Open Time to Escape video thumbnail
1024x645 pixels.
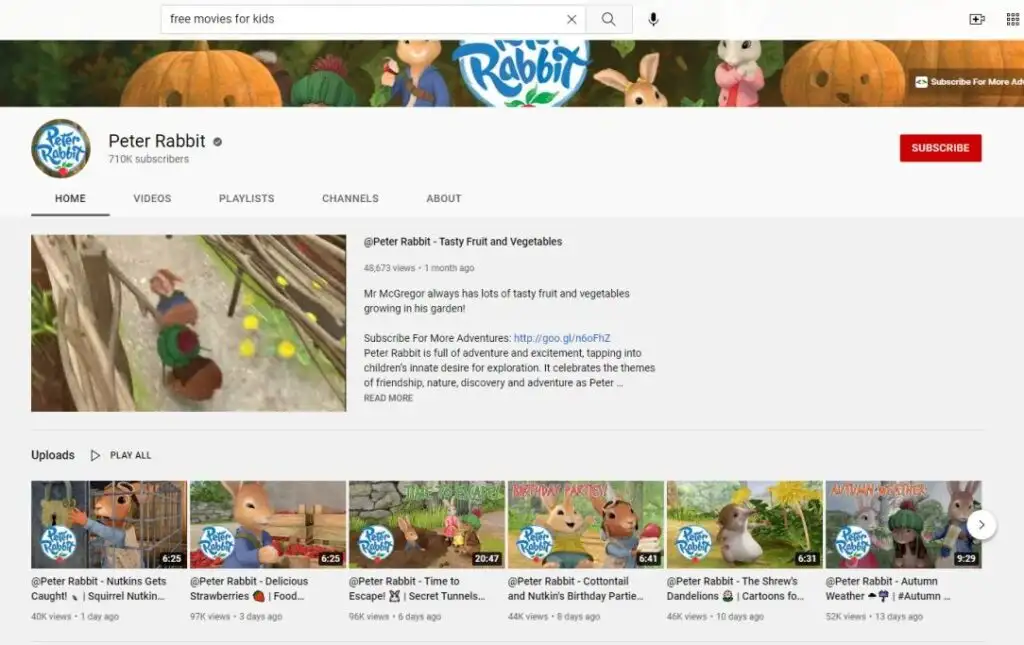[426, 524]
